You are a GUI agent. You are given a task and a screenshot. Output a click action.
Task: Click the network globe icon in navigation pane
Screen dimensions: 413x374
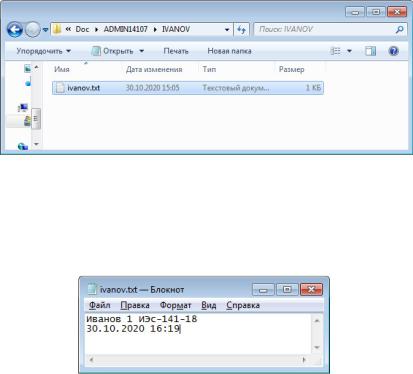pos(23,146)
